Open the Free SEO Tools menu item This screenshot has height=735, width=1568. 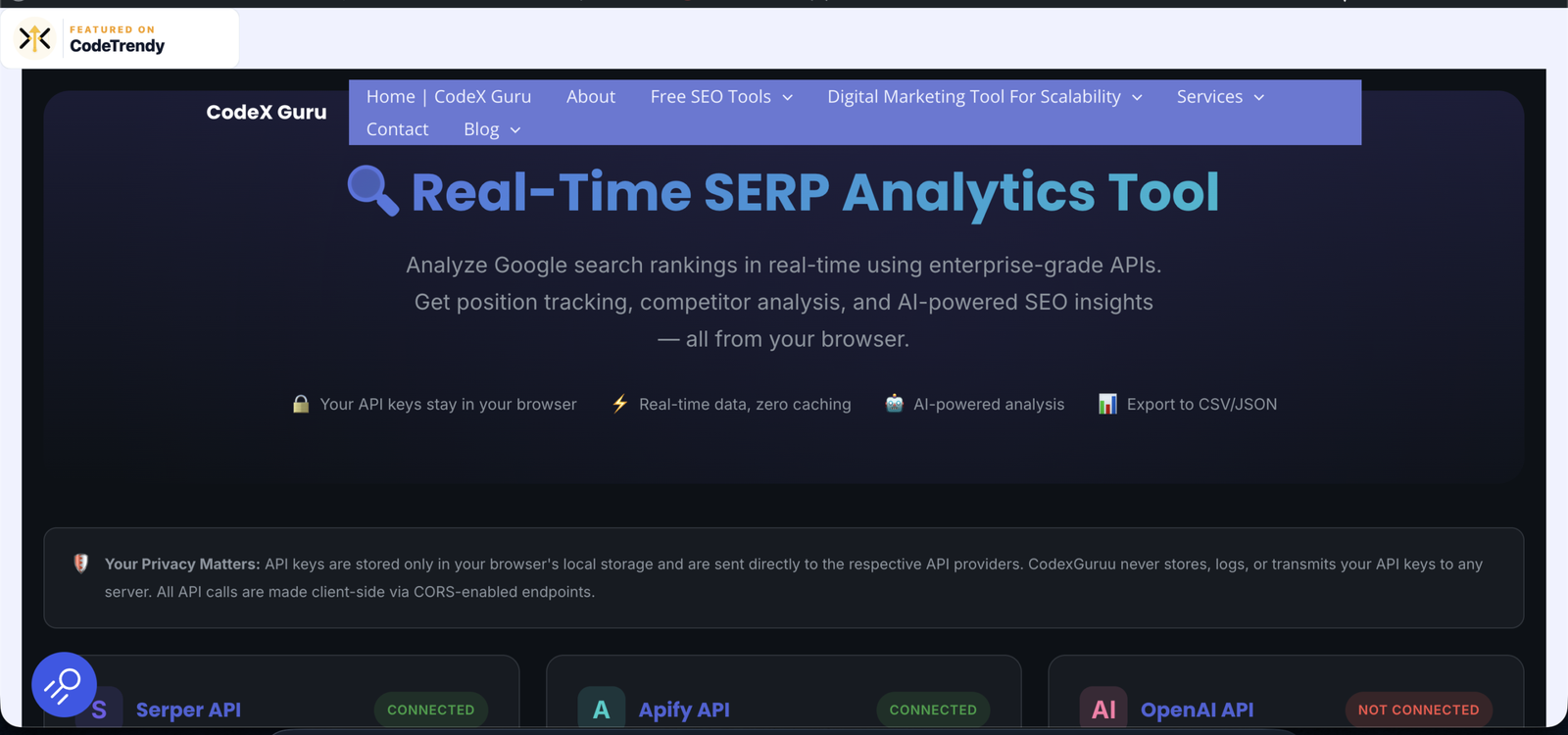point(710,96)
